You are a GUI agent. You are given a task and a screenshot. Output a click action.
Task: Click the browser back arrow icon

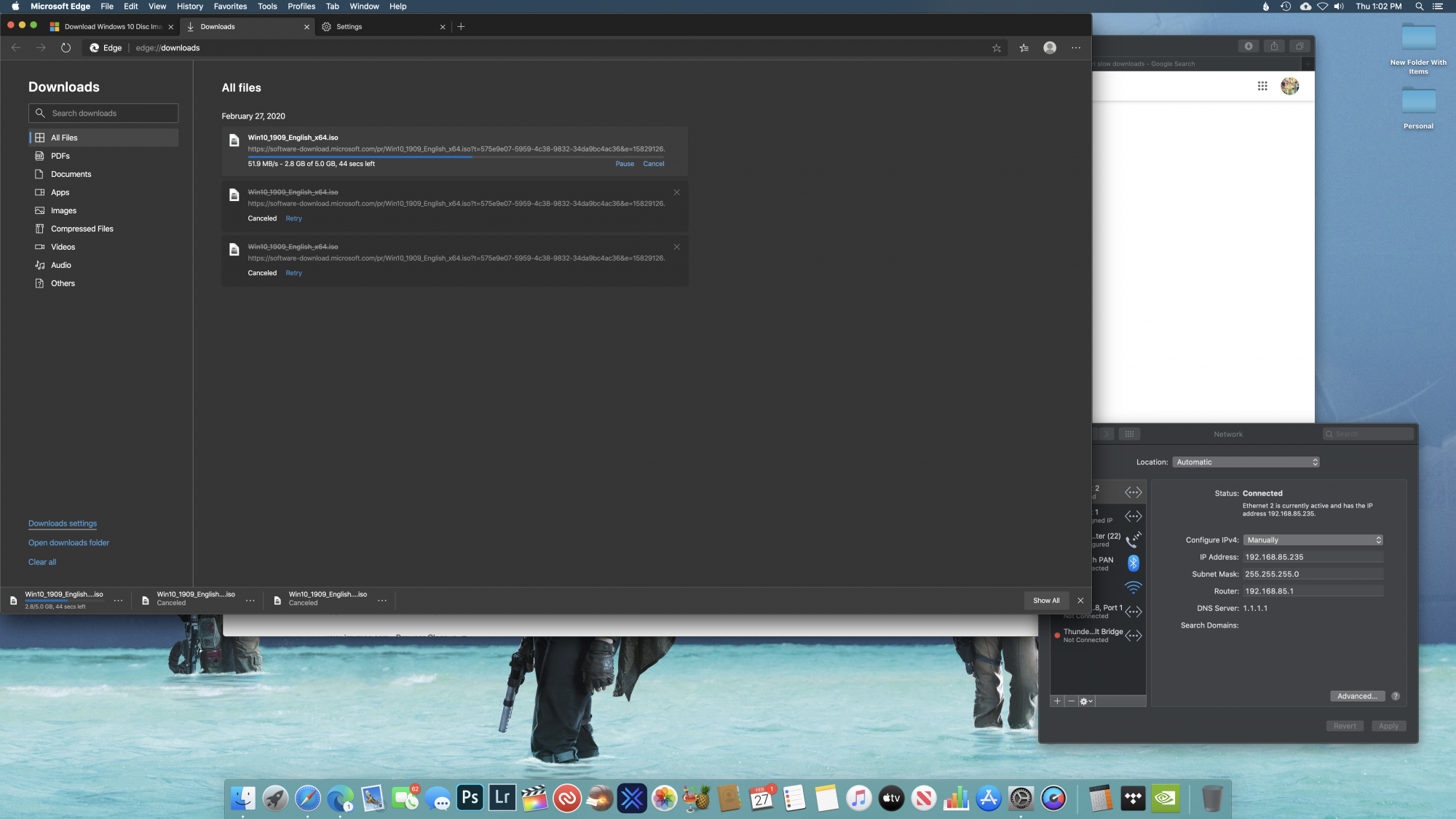pos(16,47)
